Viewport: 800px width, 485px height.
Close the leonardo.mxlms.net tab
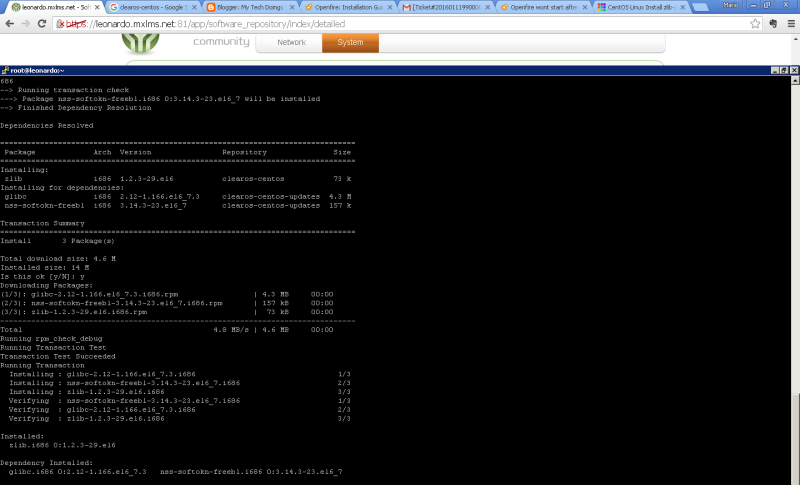pyautogui.click(x=97, y=7)
